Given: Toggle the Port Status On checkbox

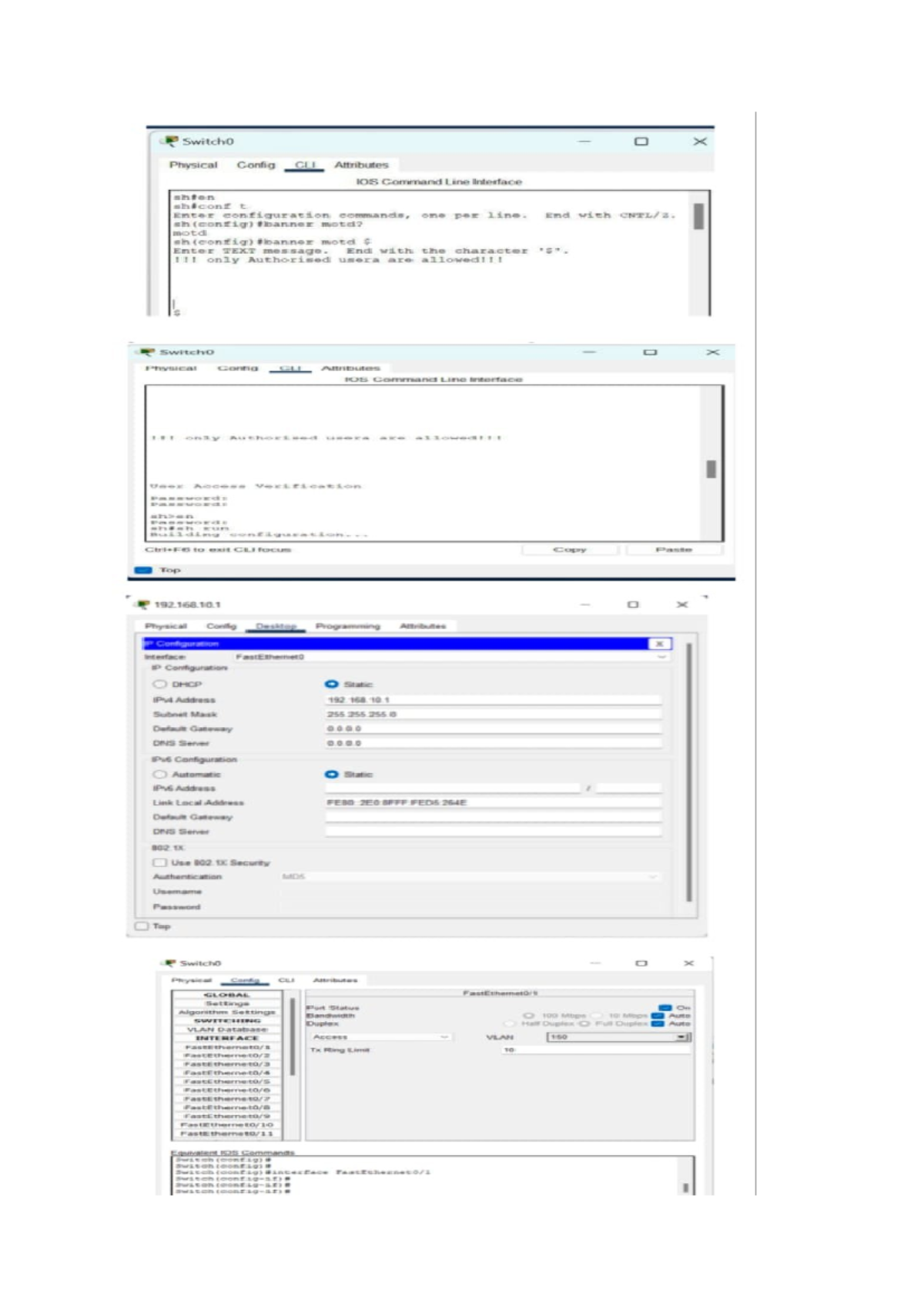Looking at the screenshot, I should 665,1007.
